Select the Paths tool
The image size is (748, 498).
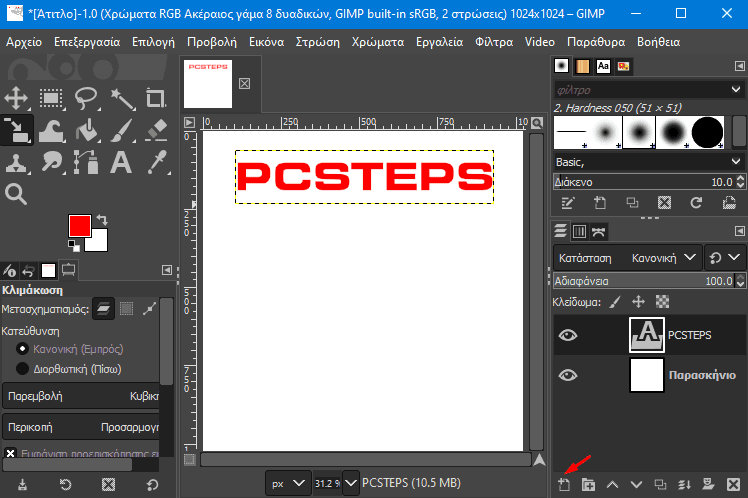click(86, 162)
